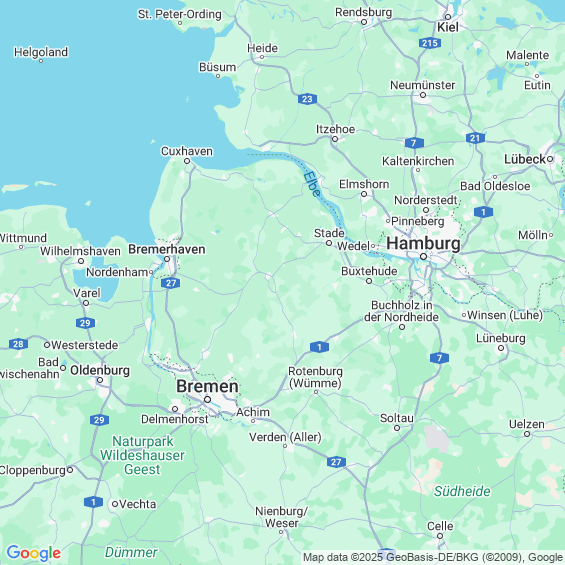565x565 pixels.
Task: Click the Südheide region label
Action: pyautogui.click(x=462, y=491)
